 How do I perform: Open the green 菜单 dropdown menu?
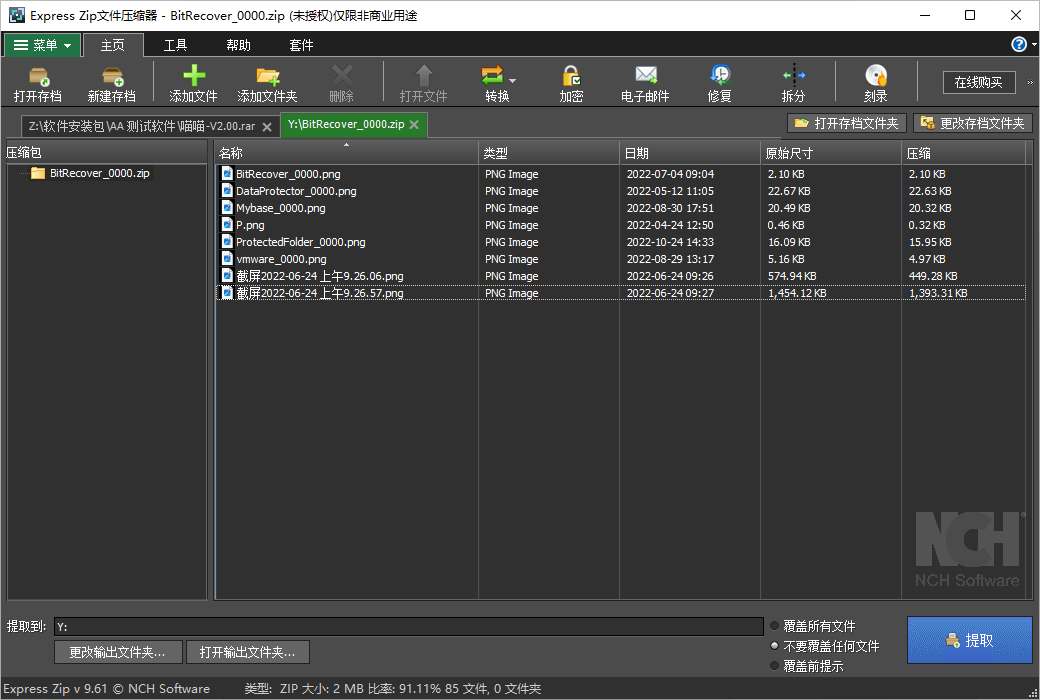coord(42,45)
